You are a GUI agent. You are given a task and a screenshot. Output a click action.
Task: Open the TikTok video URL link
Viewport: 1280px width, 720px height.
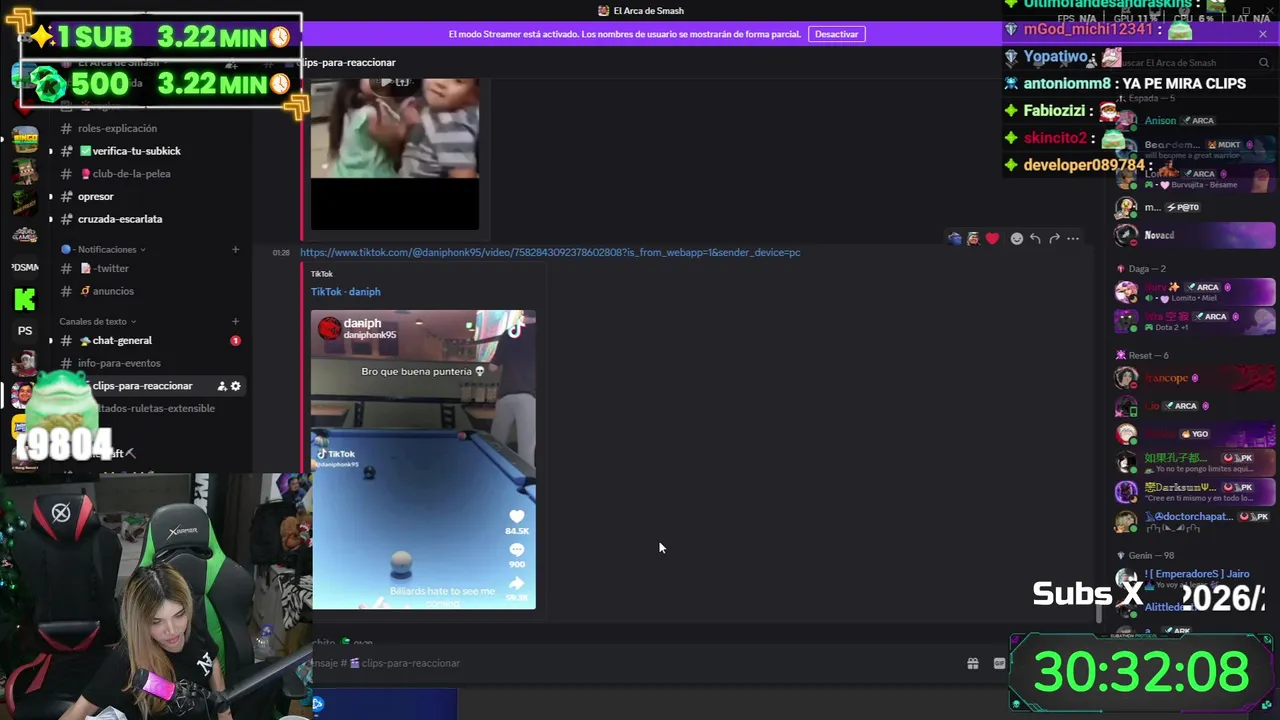550,252
